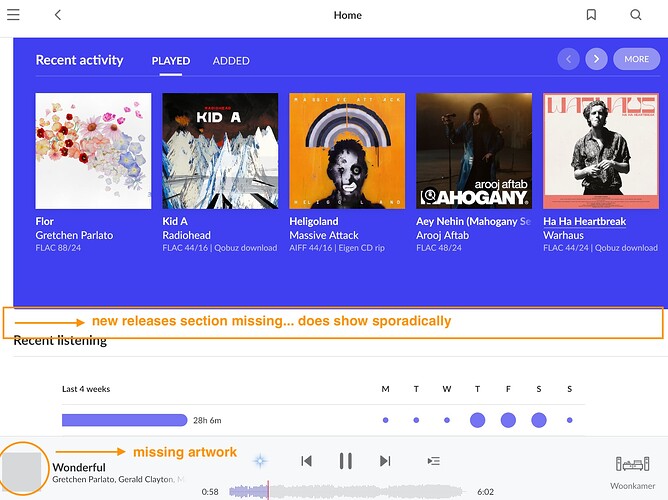Open the Warhaus album cover
The image size is (668, 500).
pyautogui.click(x=601, y=151)
